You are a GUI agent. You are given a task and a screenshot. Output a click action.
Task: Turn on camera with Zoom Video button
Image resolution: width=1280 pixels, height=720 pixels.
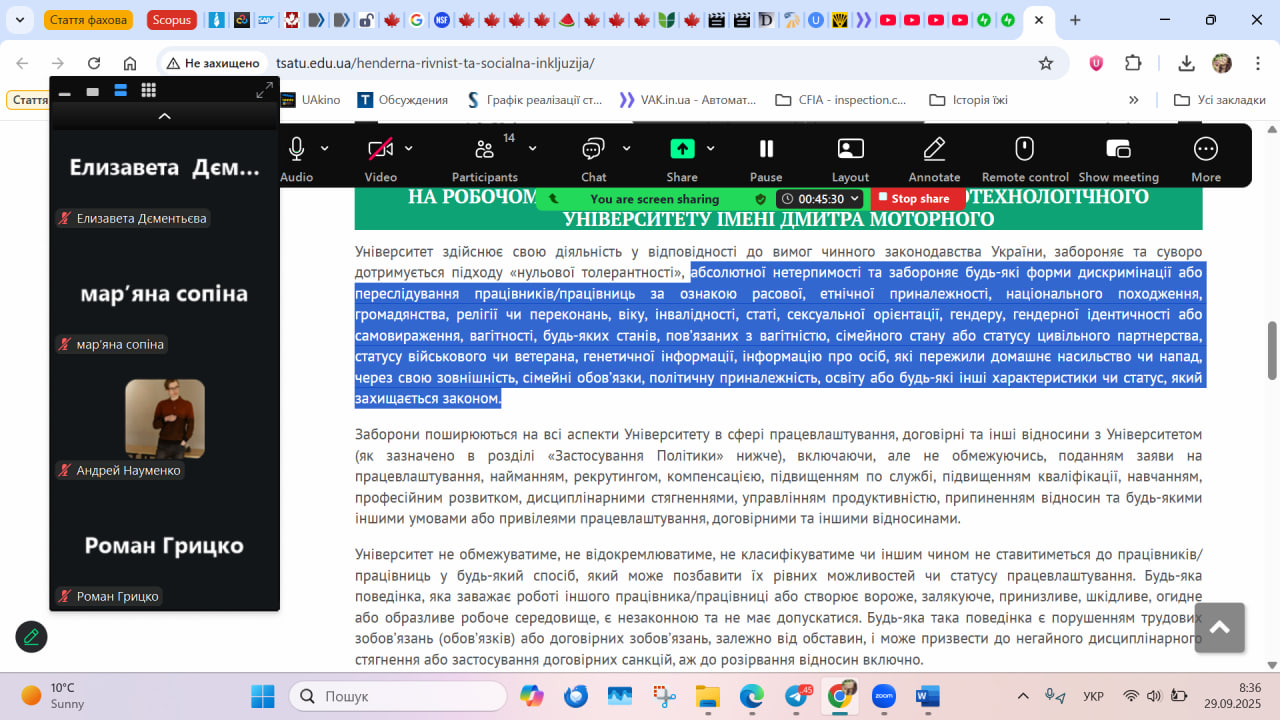[x=380, y=150]
